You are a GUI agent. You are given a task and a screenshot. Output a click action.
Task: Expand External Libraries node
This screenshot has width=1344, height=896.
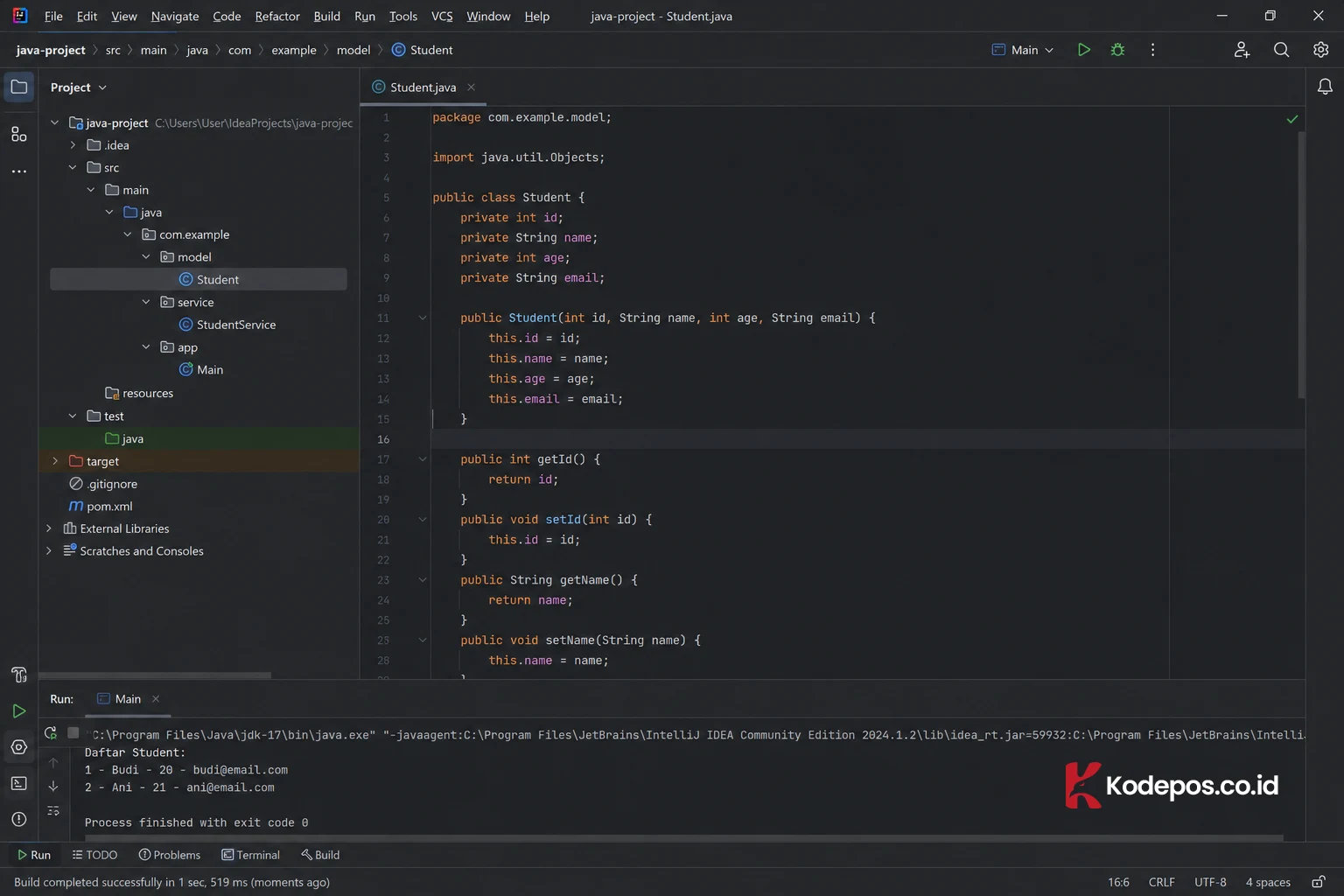tap(49, 528)
